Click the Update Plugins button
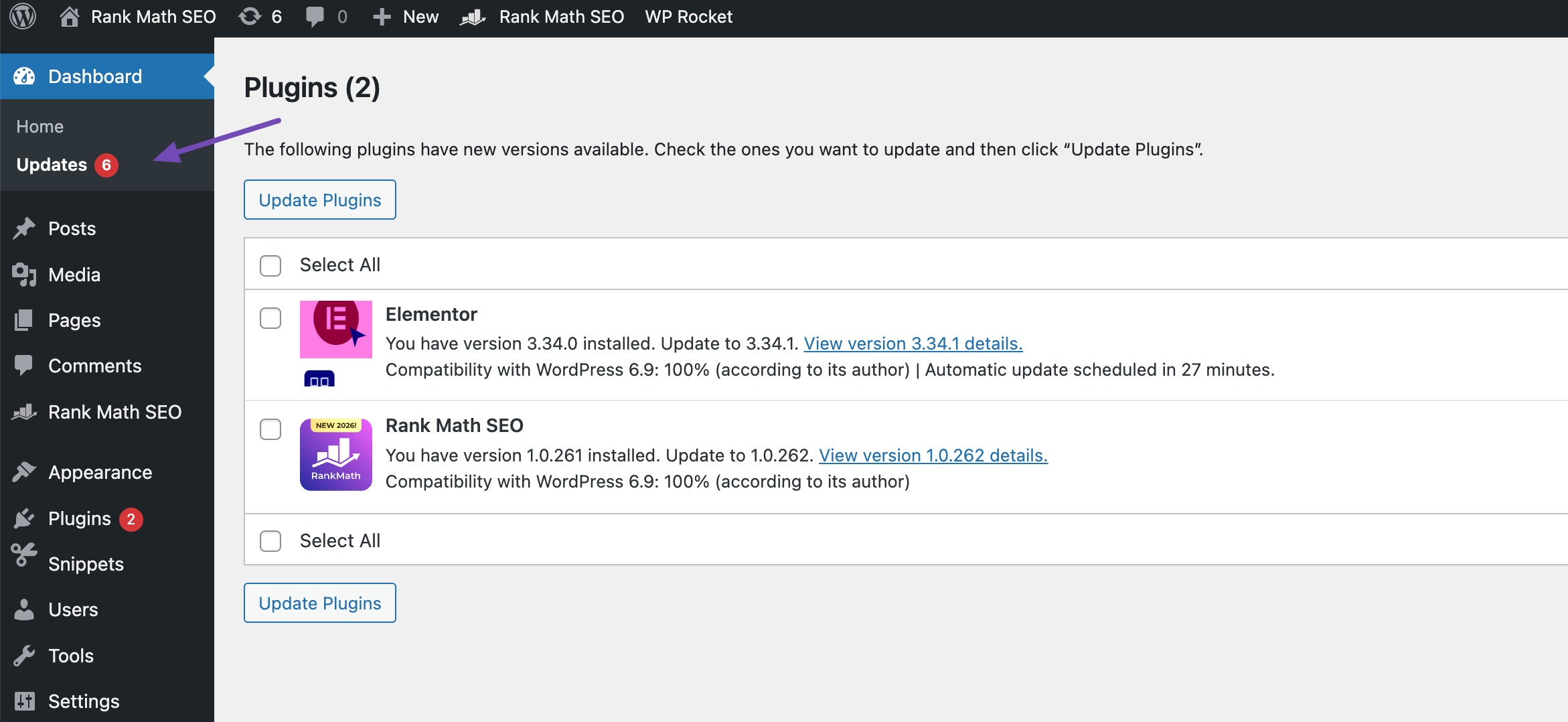The image size is (1568, 722). (x=319, y=199)
